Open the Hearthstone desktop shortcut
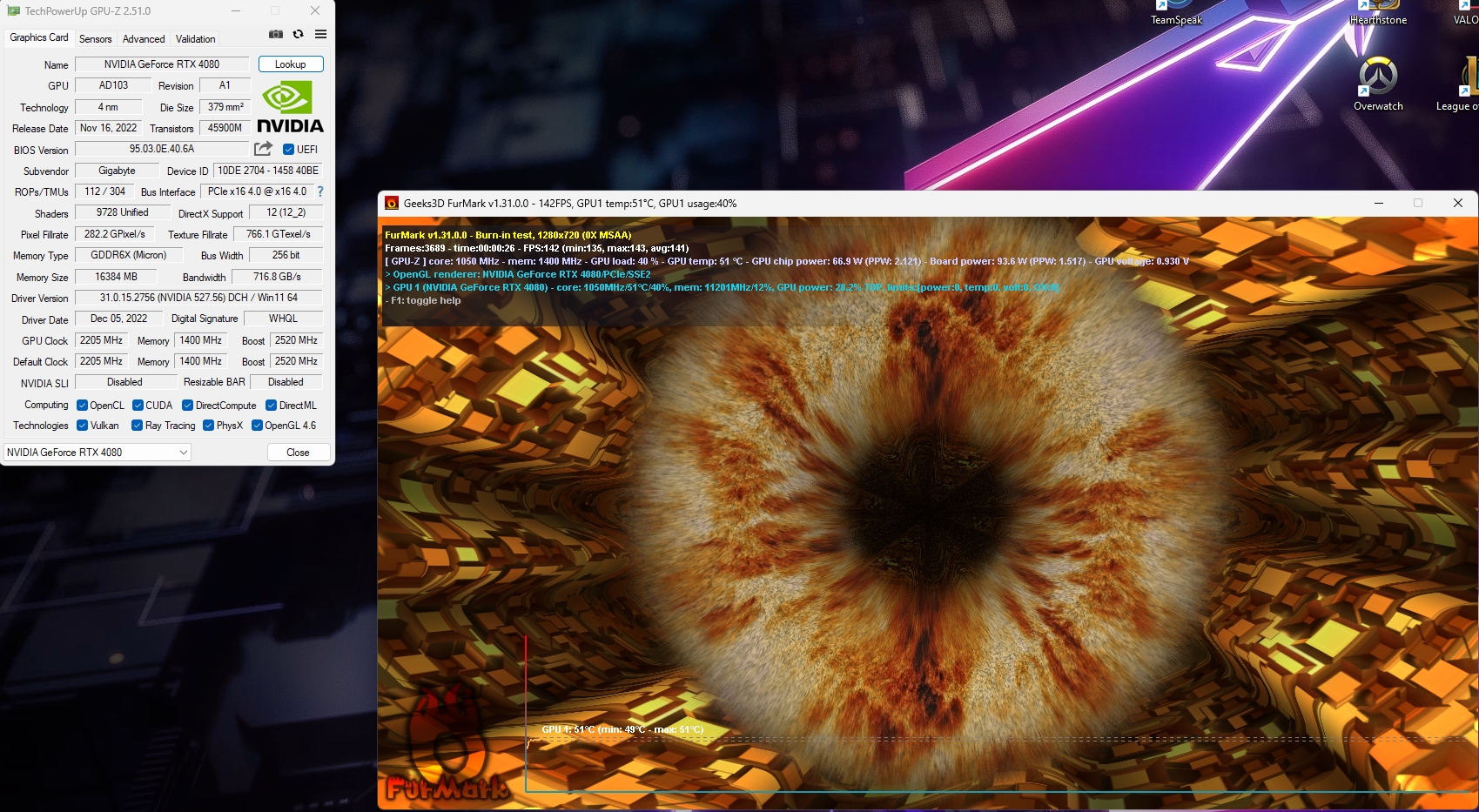1479x812 pixels. (x=1378, y=12)
